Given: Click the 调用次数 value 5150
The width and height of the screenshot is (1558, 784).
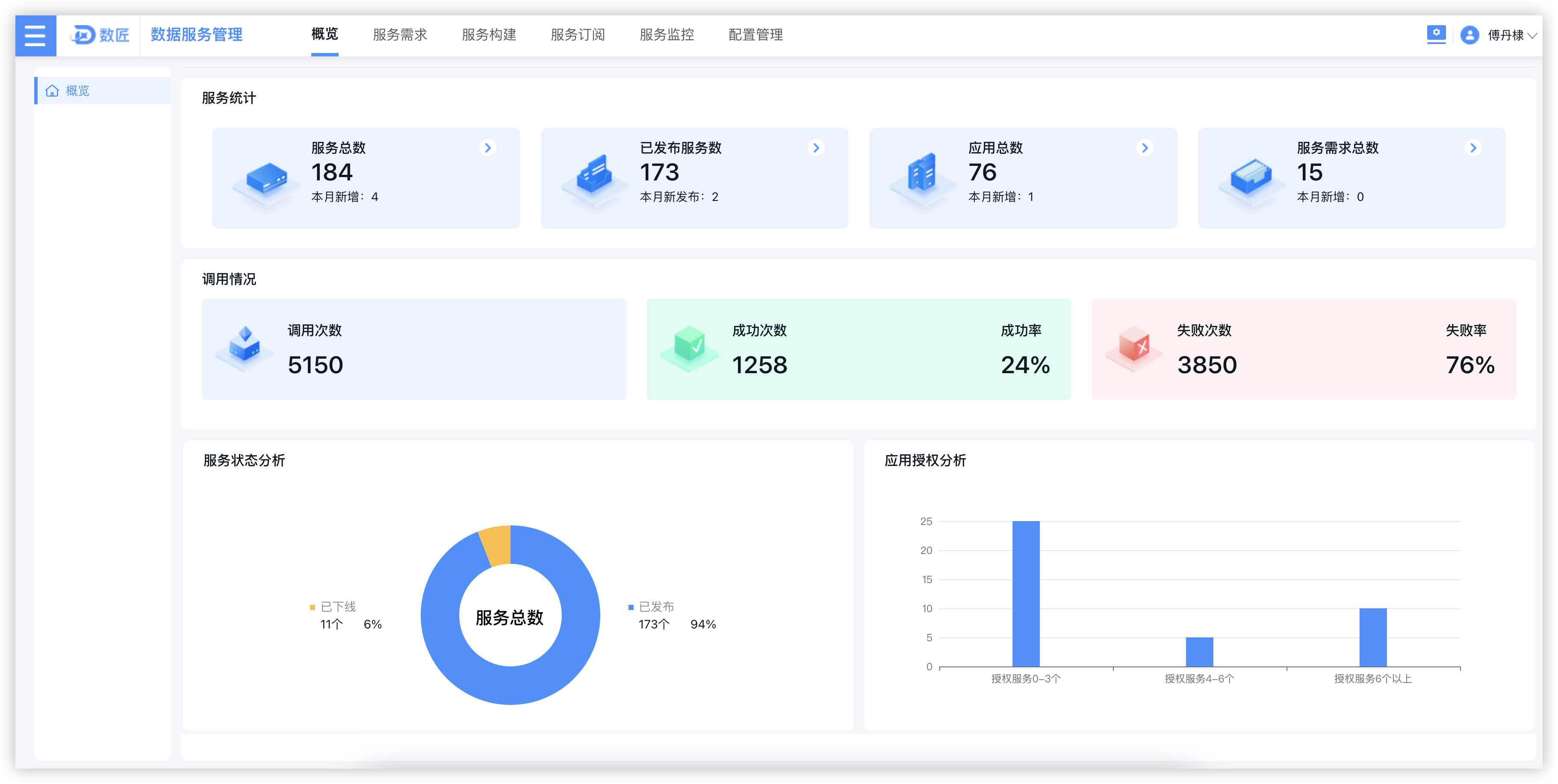Looking at the screenshot, I should [x=315, y=365].
